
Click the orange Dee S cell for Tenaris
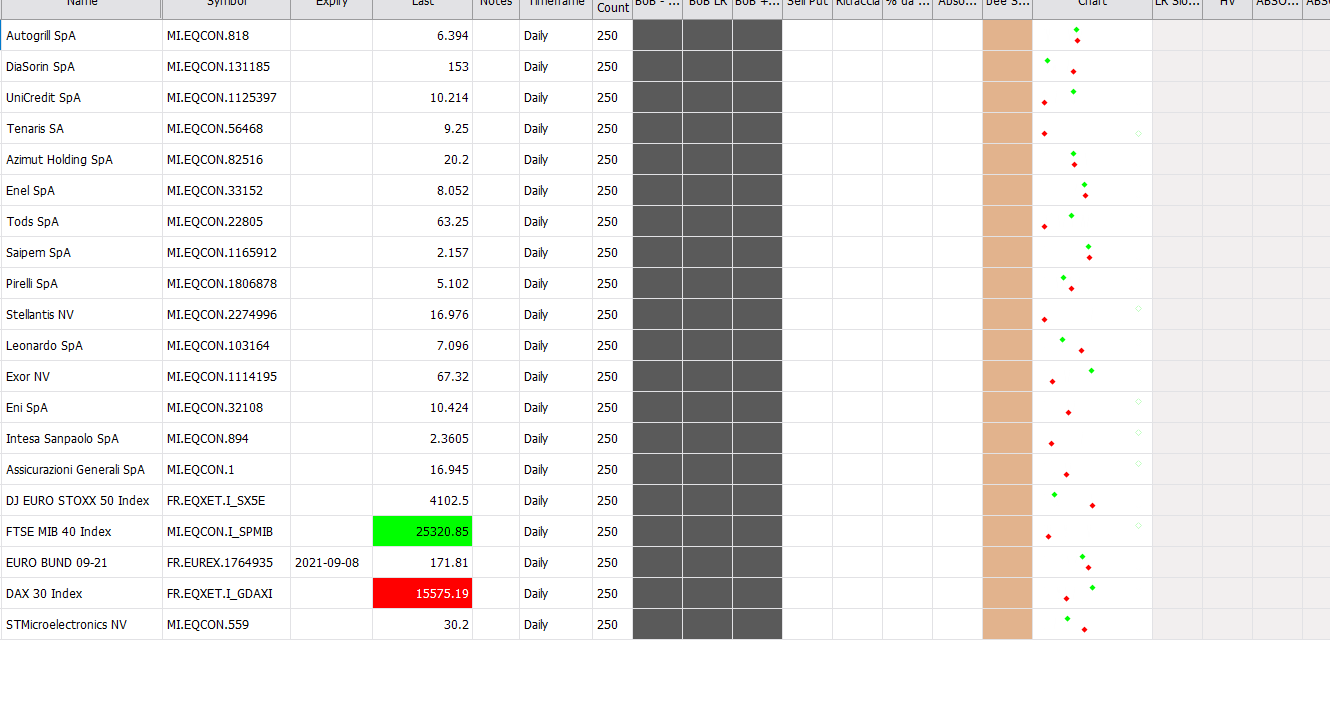click(1007, 129)
